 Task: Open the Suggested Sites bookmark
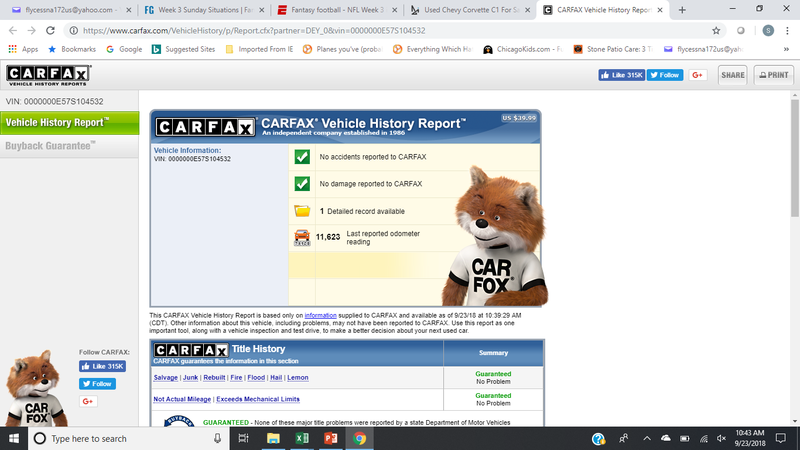184,49
